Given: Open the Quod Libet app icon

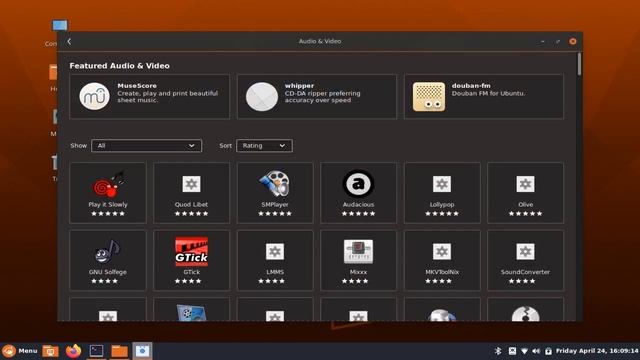Looking at the screenshot, I should coord(191,184).
